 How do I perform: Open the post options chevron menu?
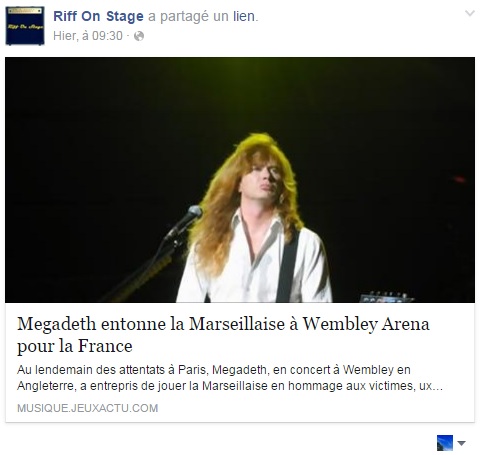(470, 13)
